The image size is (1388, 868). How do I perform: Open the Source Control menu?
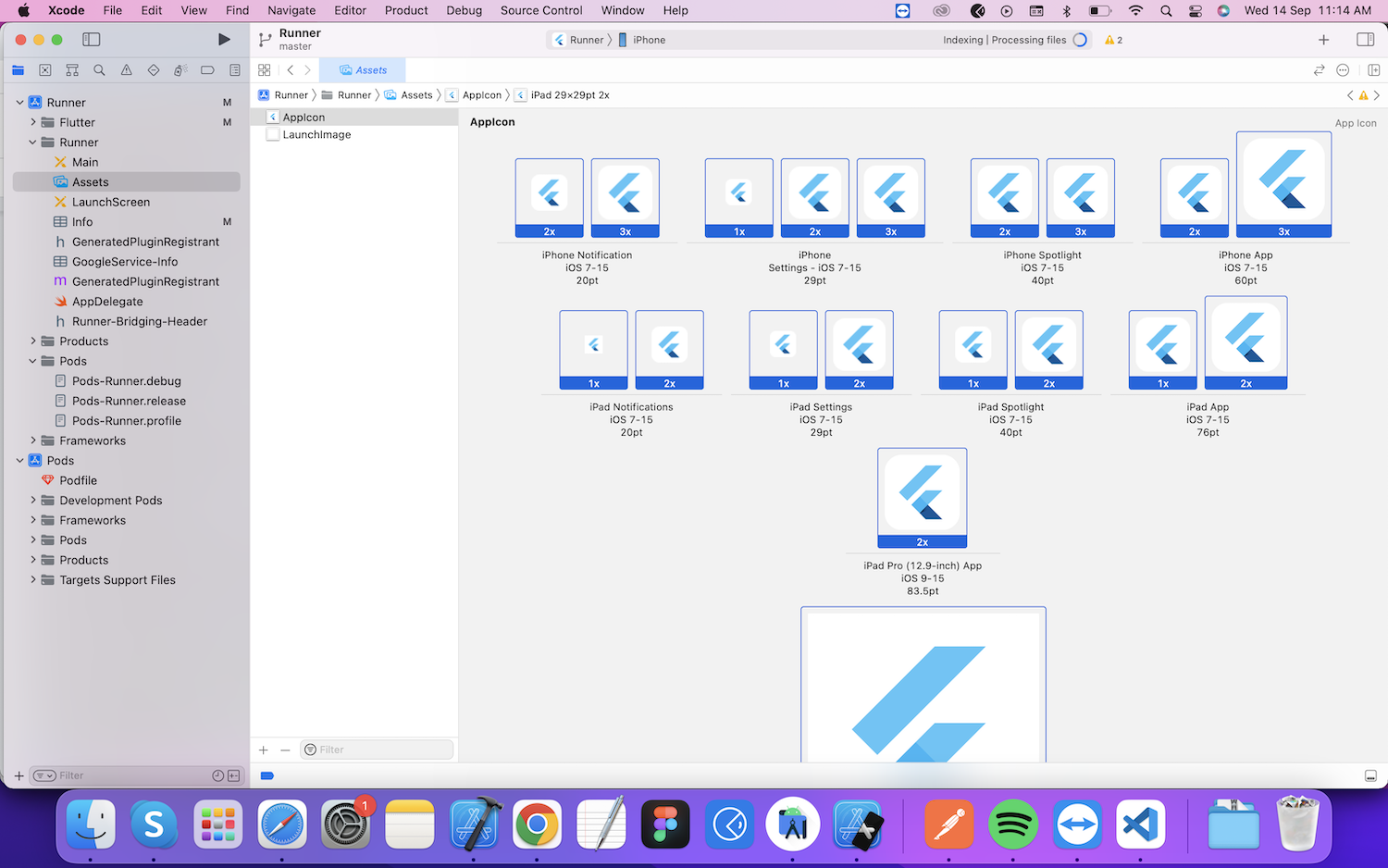[x=541, y=10]
